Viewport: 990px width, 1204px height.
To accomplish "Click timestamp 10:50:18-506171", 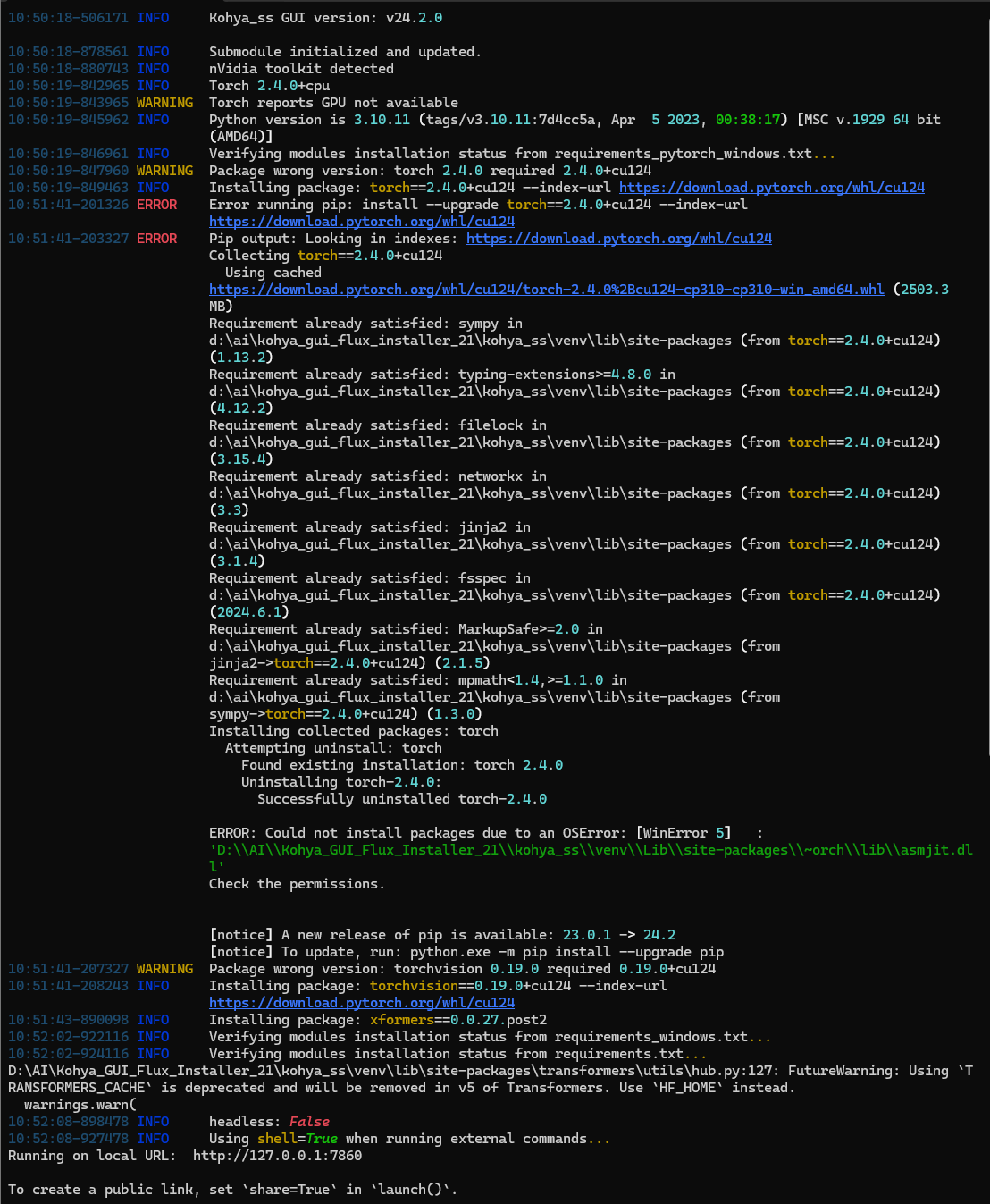I will click(68, 18).
